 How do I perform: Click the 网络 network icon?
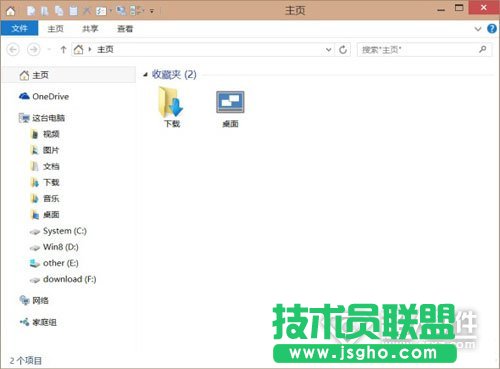(x=24, y=300)
